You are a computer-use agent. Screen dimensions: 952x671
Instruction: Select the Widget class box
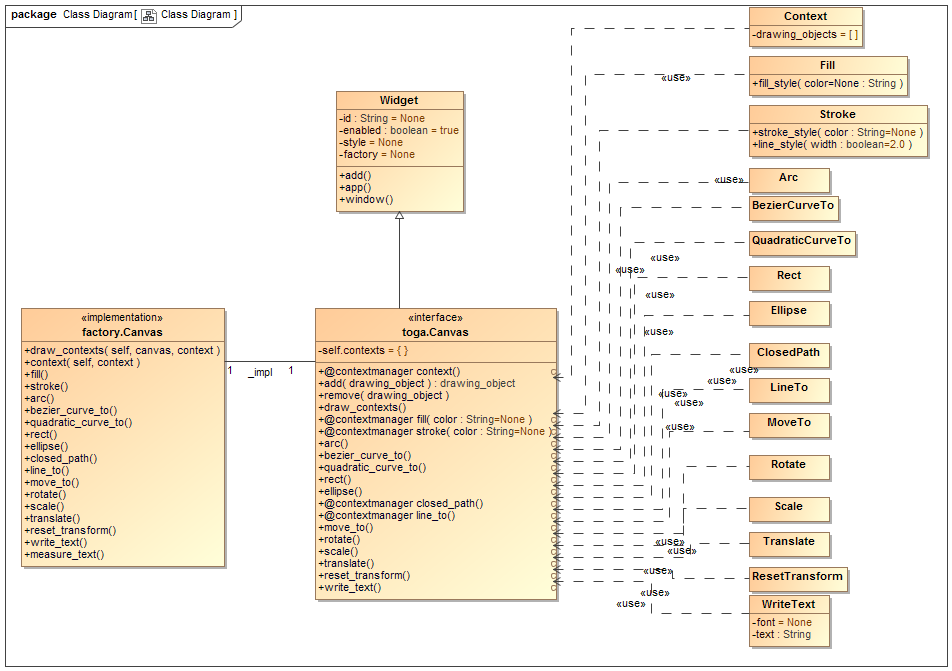(398, 100)
